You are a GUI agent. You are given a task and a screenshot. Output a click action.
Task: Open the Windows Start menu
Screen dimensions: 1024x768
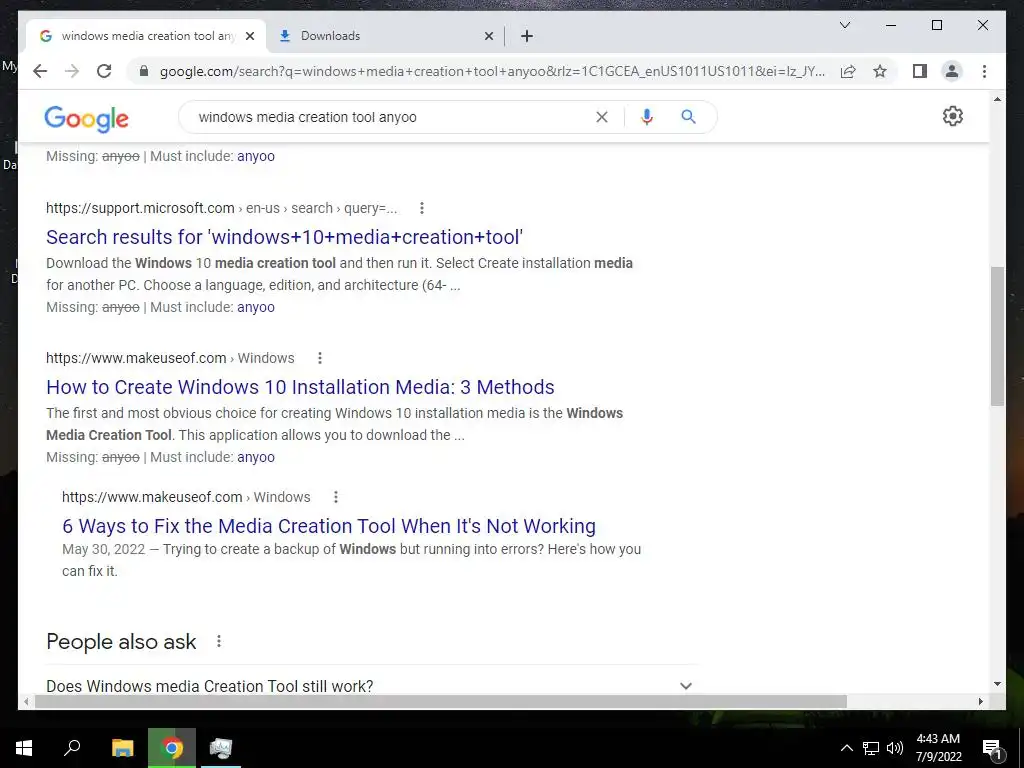(24, 748)
